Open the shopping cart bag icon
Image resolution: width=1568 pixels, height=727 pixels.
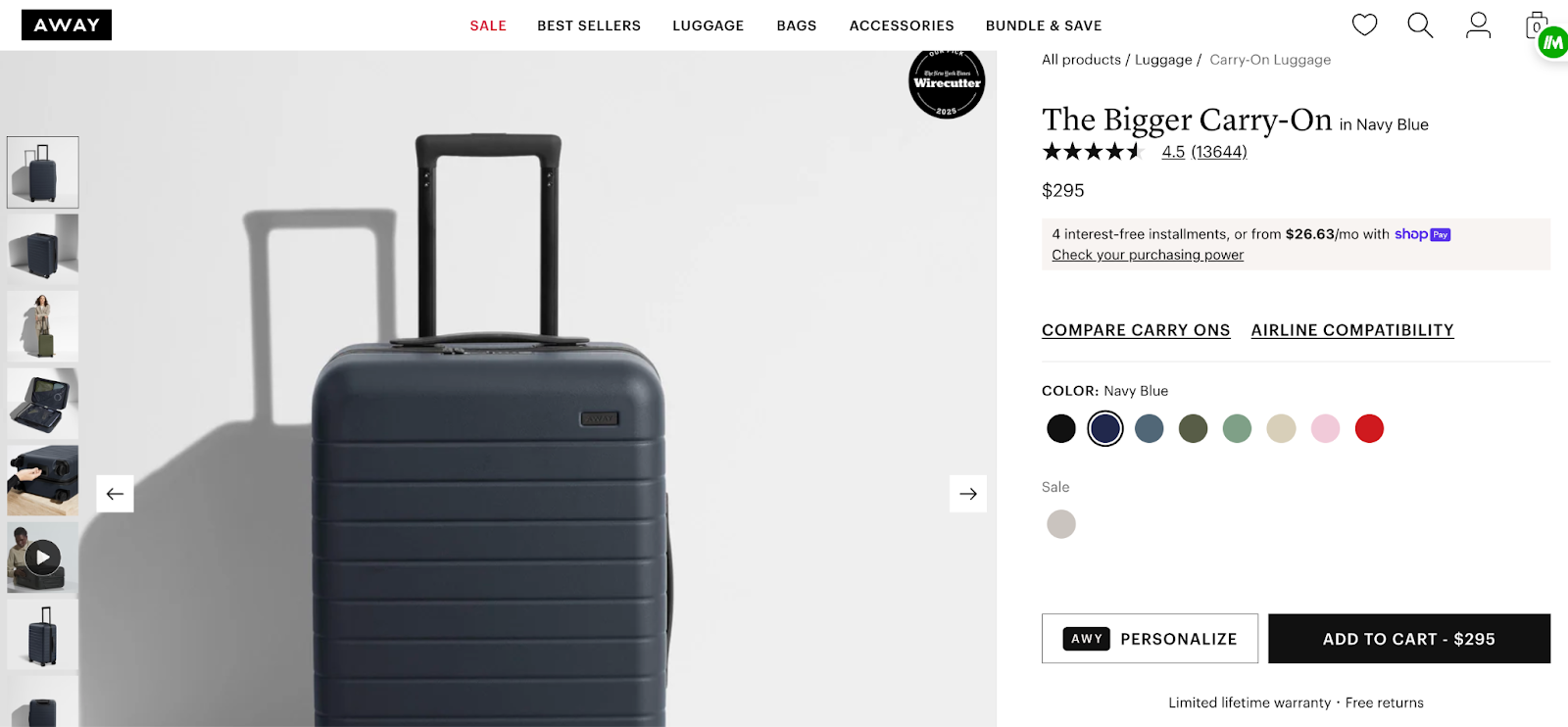click(x=1537, y=25)
